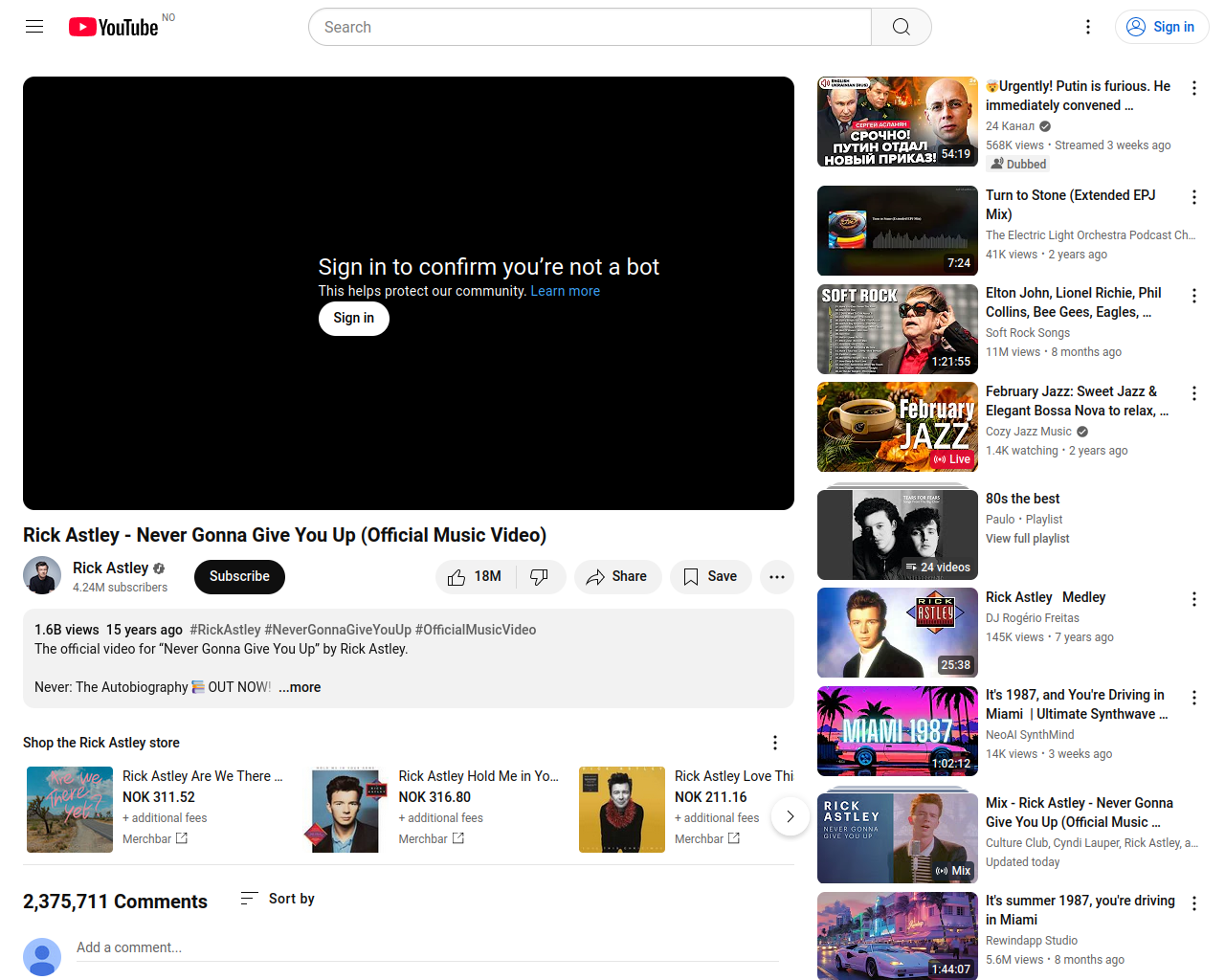Open more actions ellipsis below video
Screen dimensions: 1225x980
[777, 577]
